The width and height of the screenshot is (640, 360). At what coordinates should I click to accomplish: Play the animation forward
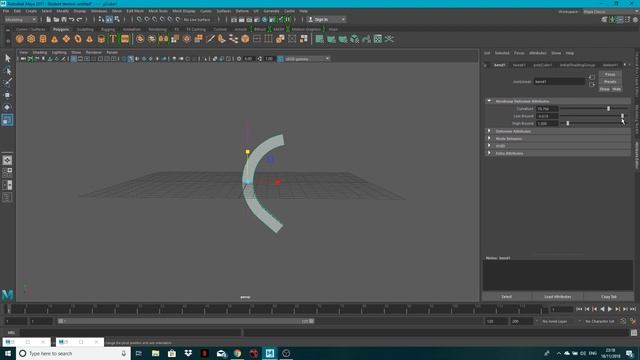coord(610,309)
